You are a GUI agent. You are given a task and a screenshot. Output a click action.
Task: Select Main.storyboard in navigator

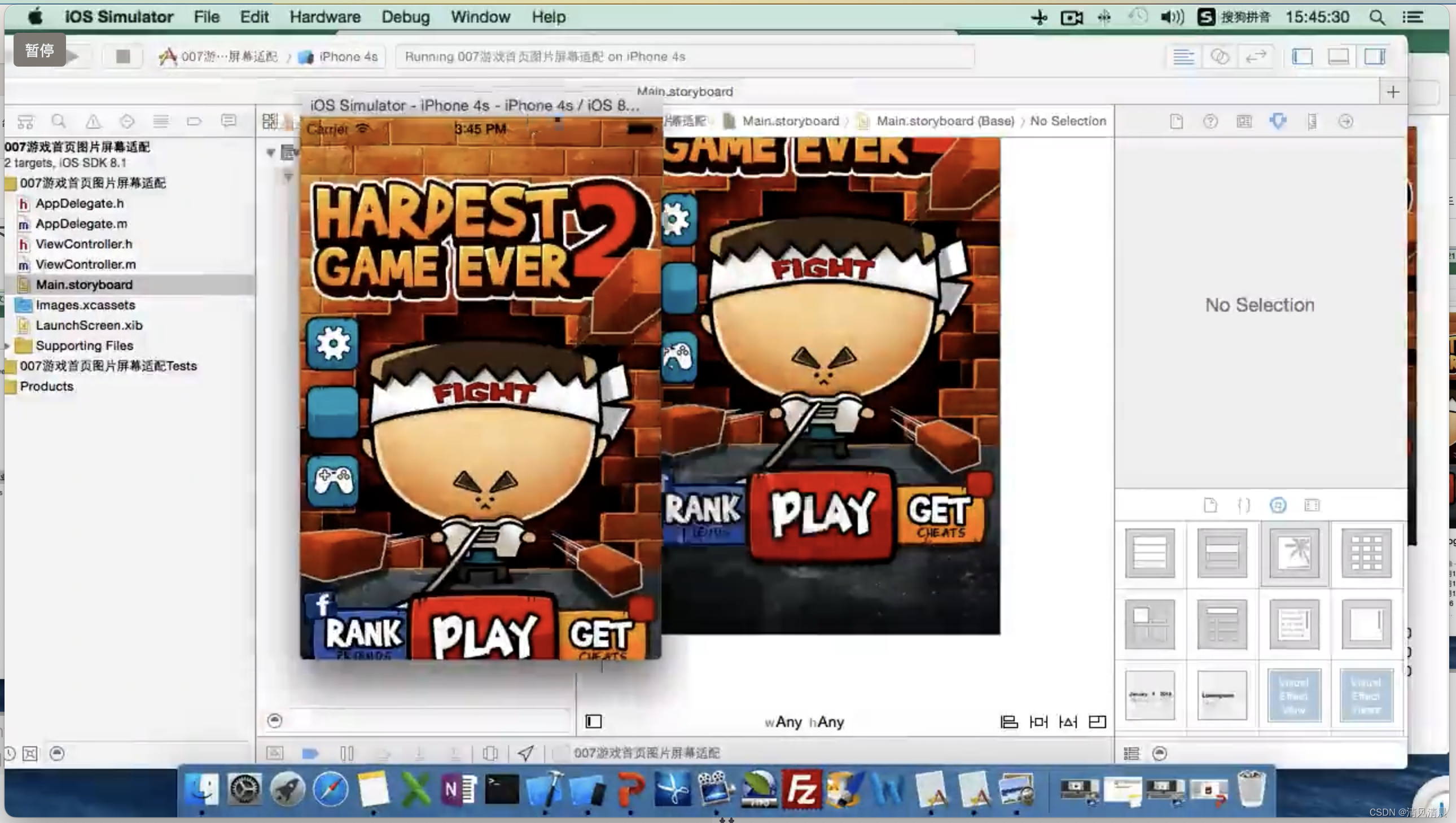click(x=84, y=285)
